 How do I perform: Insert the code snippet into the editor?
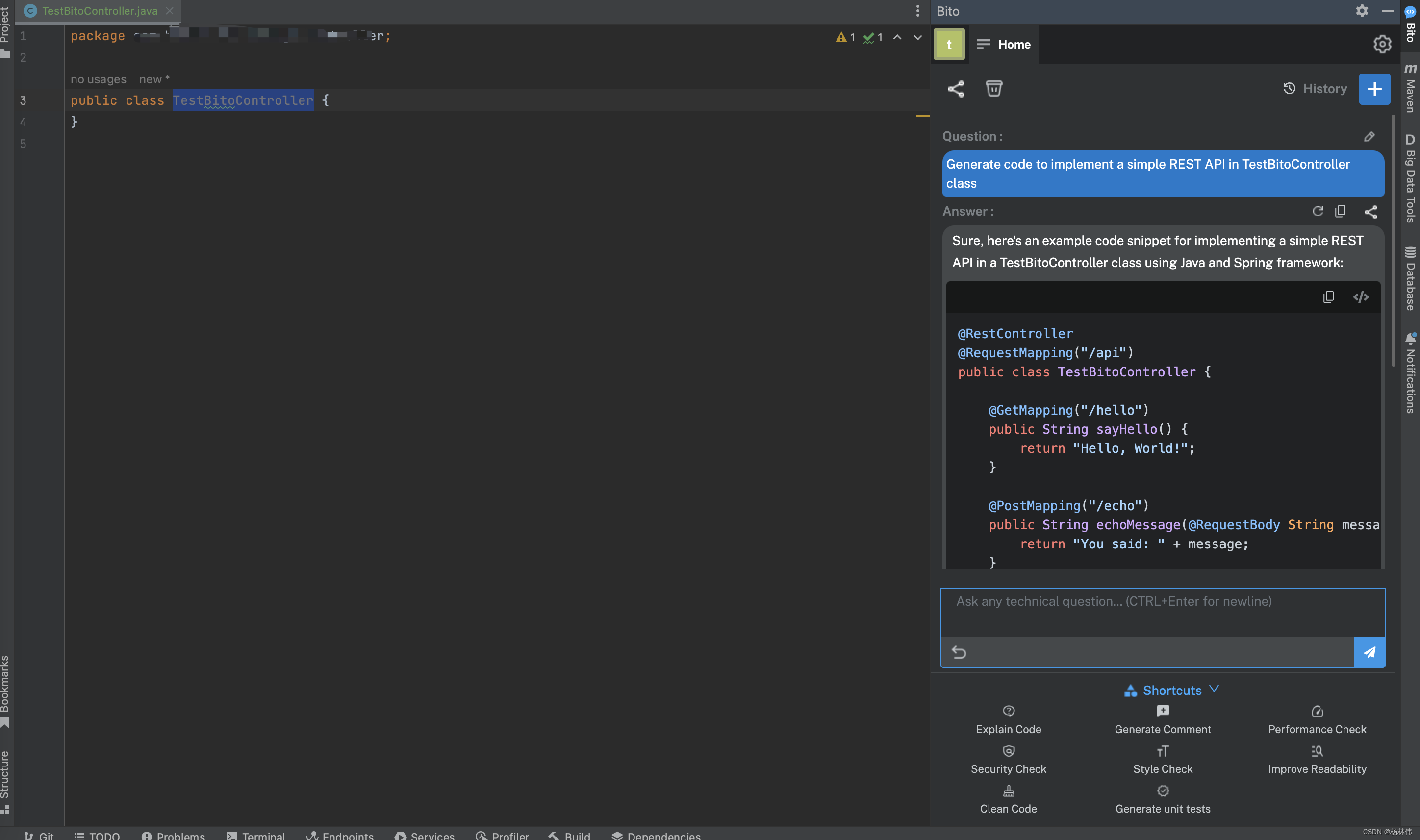coord(1361,297)
